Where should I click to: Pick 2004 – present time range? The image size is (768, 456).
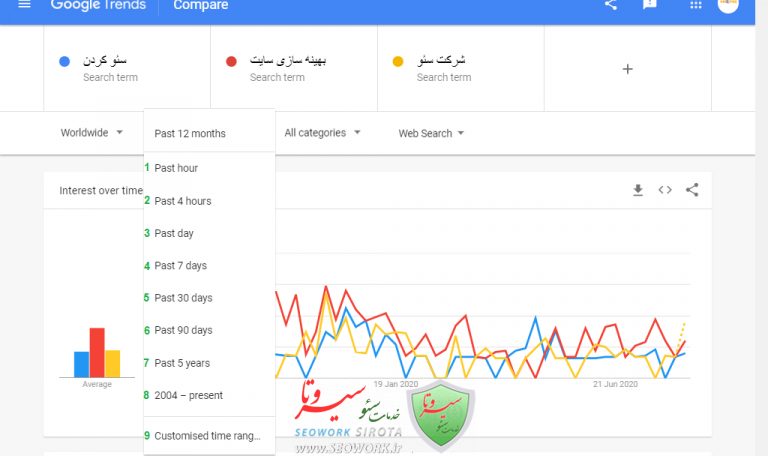(x=189, y=395)
